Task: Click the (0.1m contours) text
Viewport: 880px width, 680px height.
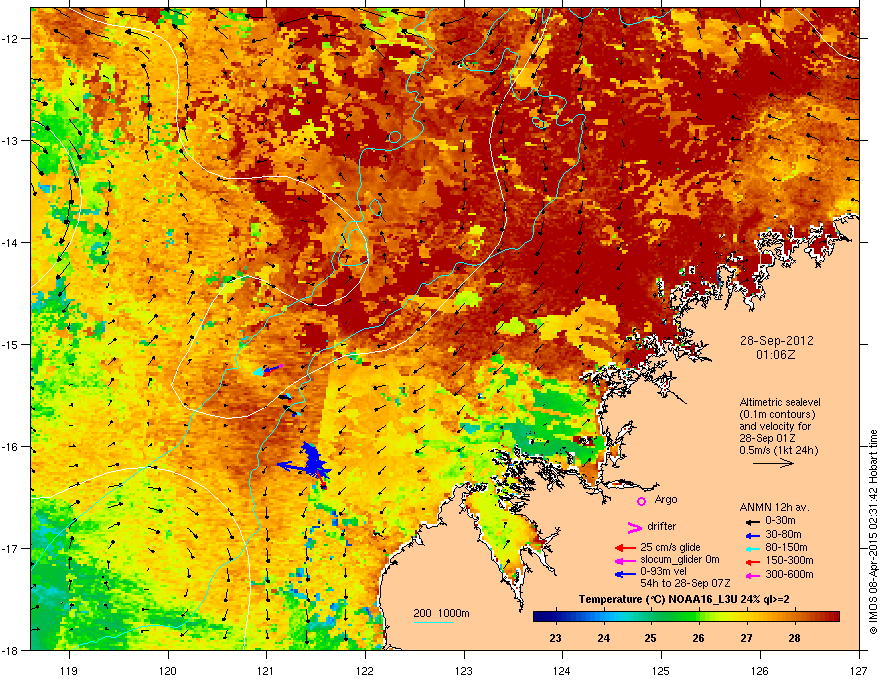Action: [777, 415]
